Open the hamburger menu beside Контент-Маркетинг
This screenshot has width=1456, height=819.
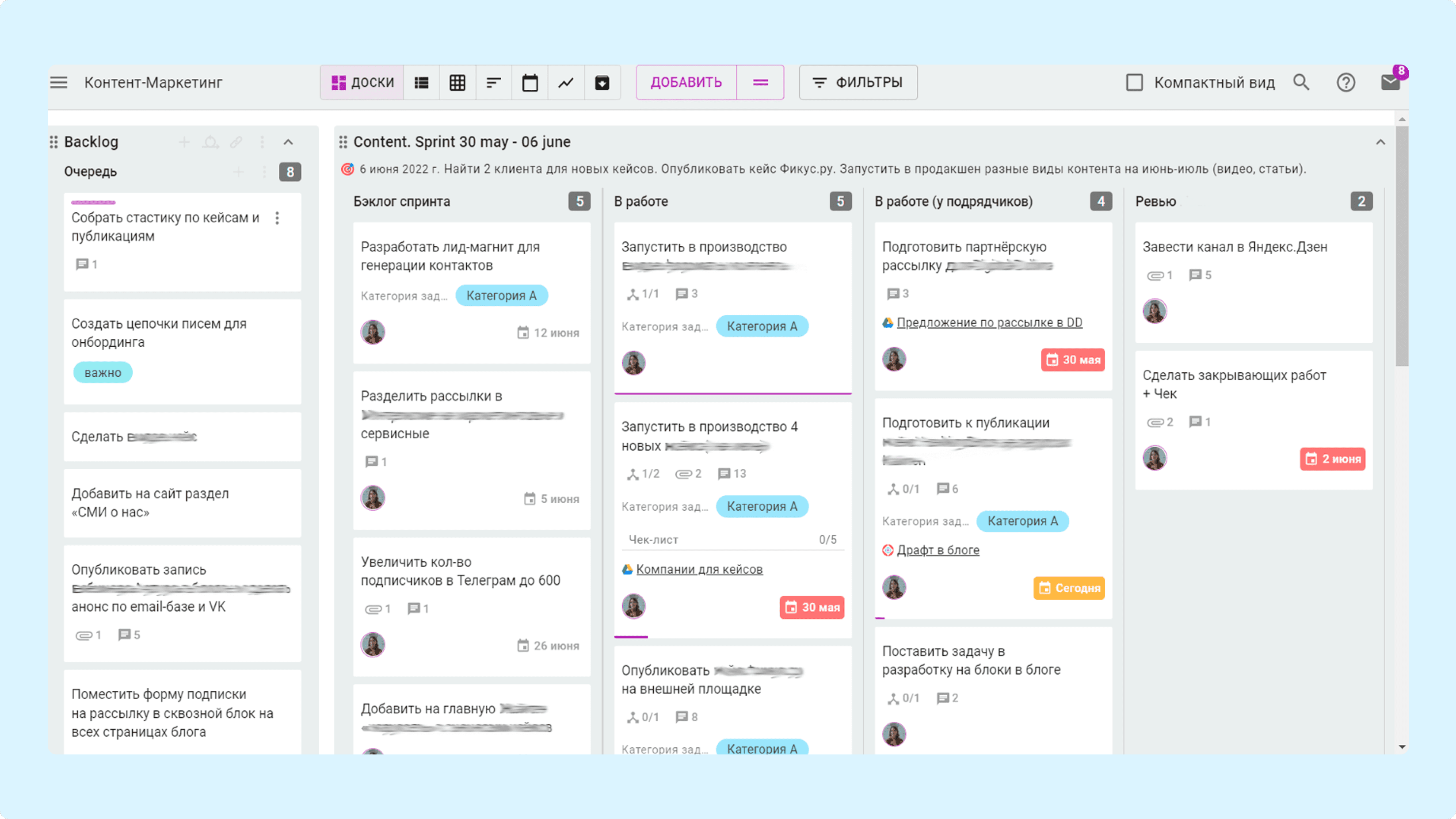[58, 83]
